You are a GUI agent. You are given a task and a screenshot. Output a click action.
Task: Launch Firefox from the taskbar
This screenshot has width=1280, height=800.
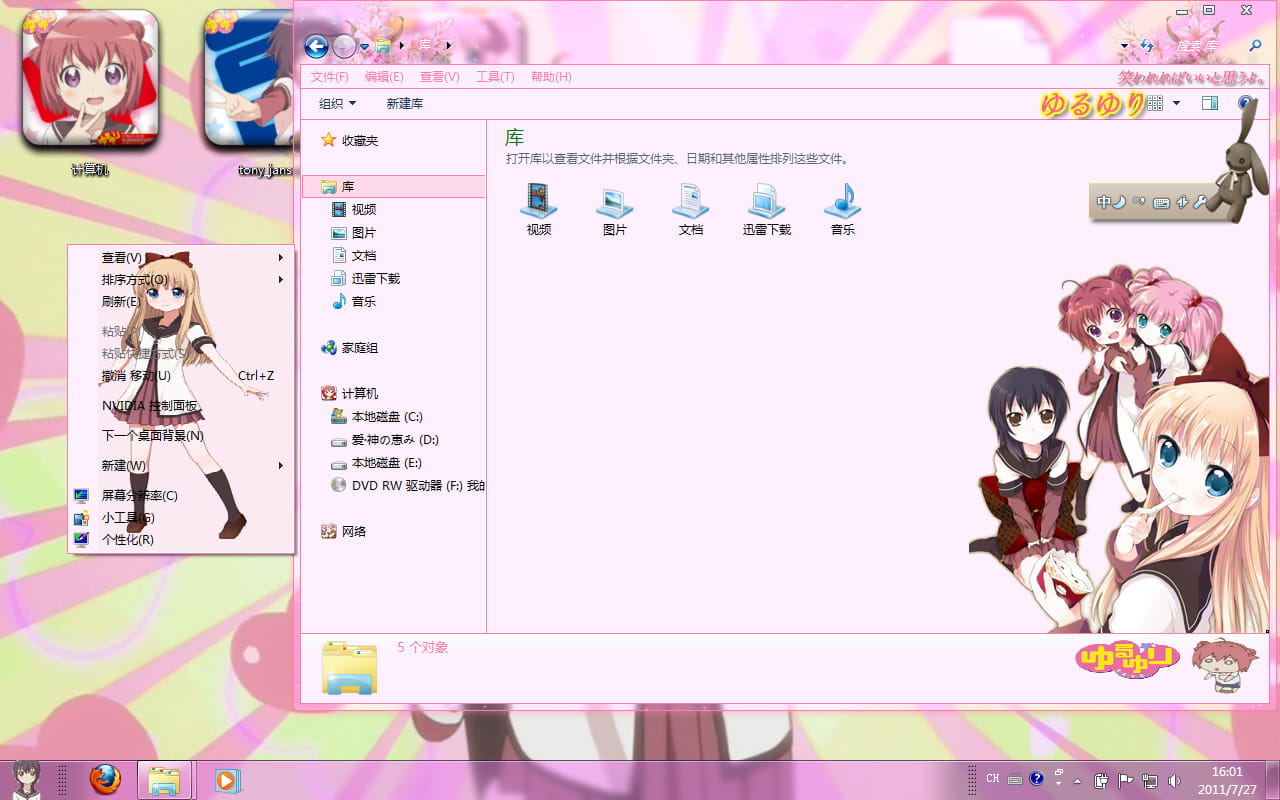[x=105, y=779]
